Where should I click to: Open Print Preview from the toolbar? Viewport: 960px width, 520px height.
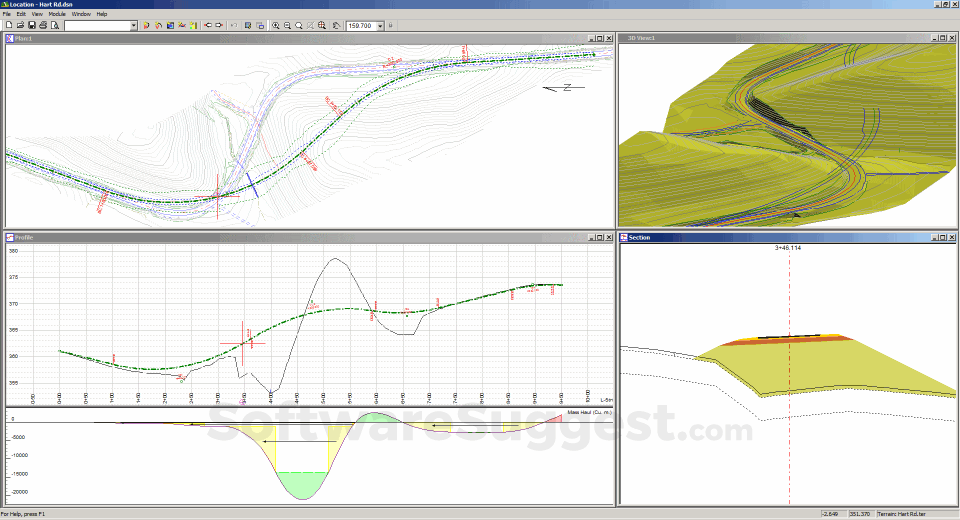pyautogui.click(x=55, y=25)
